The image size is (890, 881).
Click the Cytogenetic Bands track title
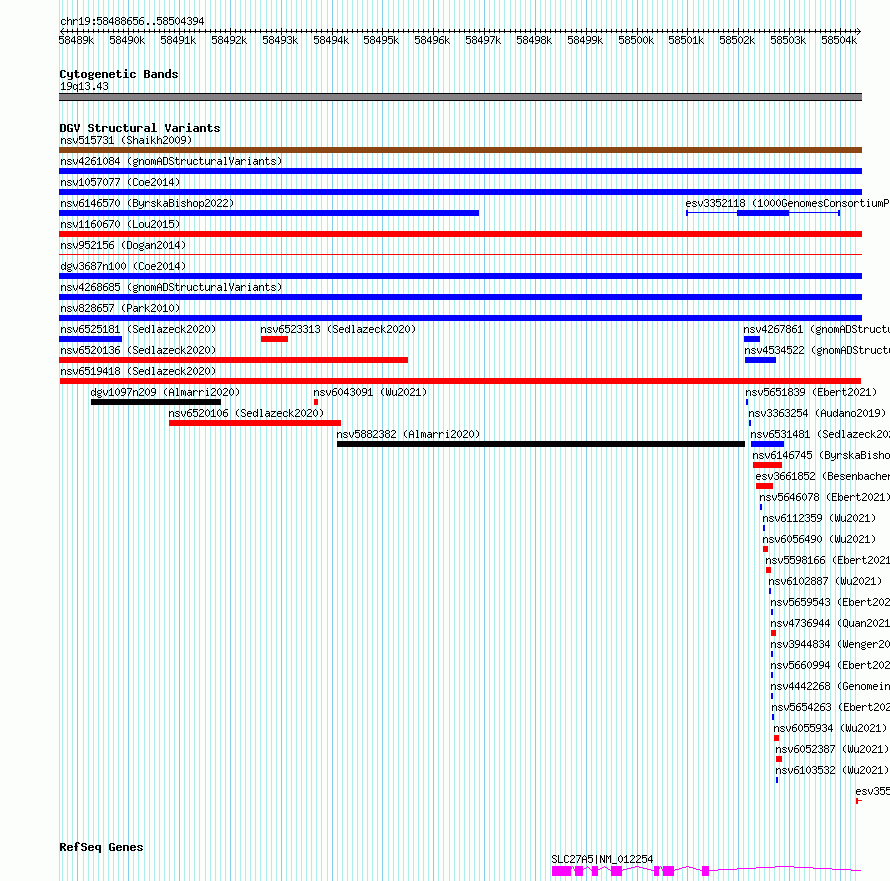[119, 74]
